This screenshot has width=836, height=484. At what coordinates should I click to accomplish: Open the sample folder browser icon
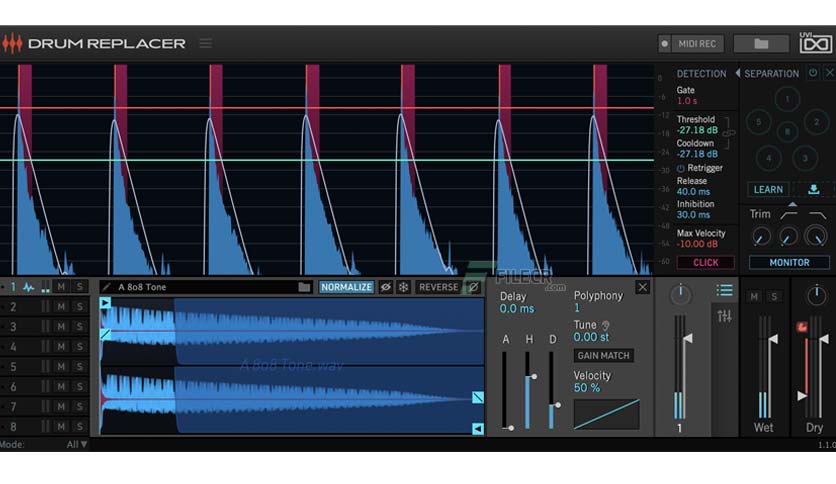click(x=304, y=287)
